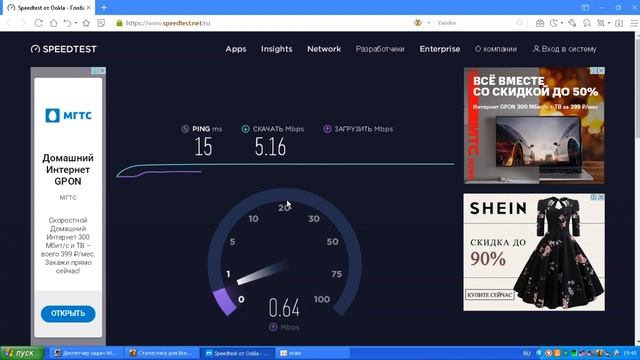This screenshot has width=640, height=360.
Task: Close the top right MGTS ad
Action: click(601, 71)
